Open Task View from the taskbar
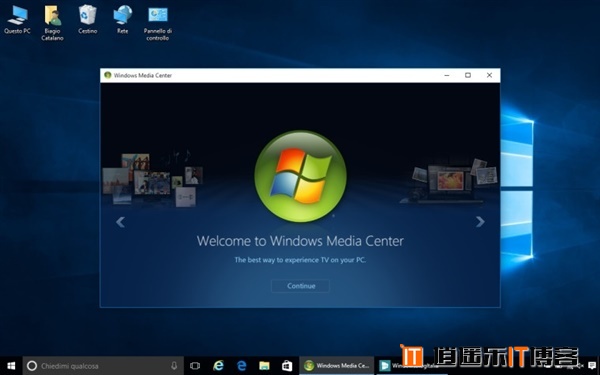Image resolution: width=600 pixels, height=375 pixels. click(195, 366)
